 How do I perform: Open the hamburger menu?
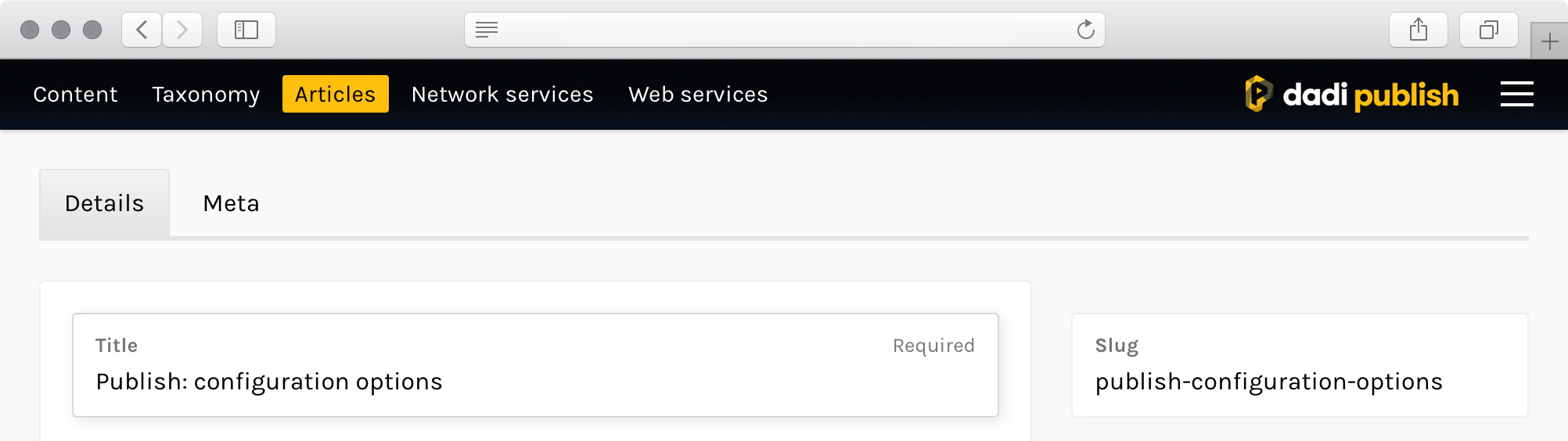pos(1516,95)
